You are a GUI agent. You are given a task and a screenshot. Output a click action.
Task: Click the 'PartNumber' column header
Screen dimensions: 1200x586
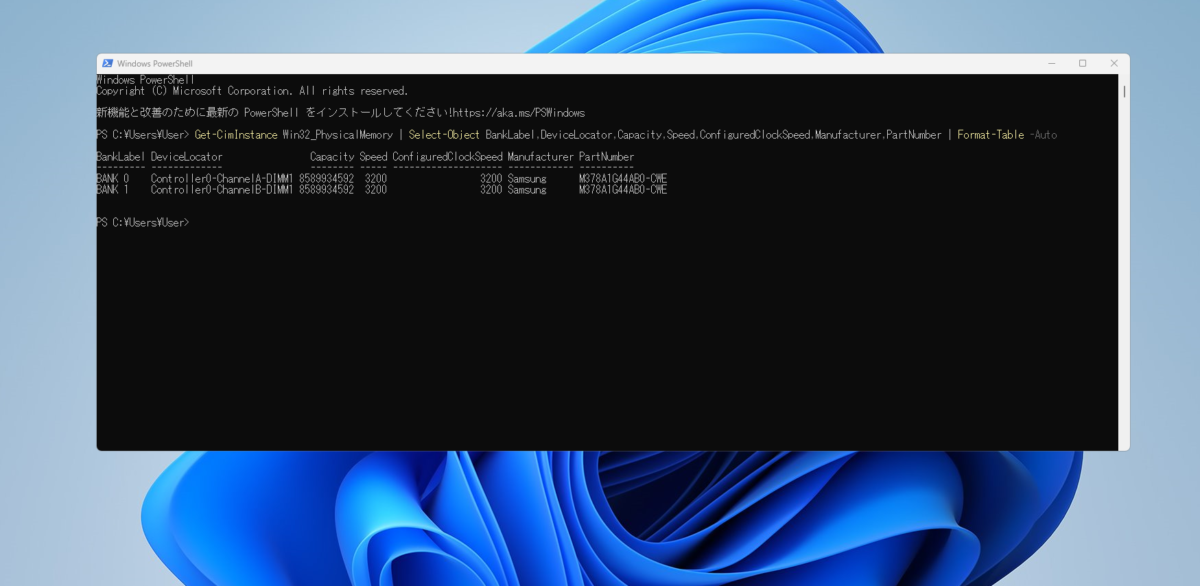pyautogui.click(x=606, y=157)
